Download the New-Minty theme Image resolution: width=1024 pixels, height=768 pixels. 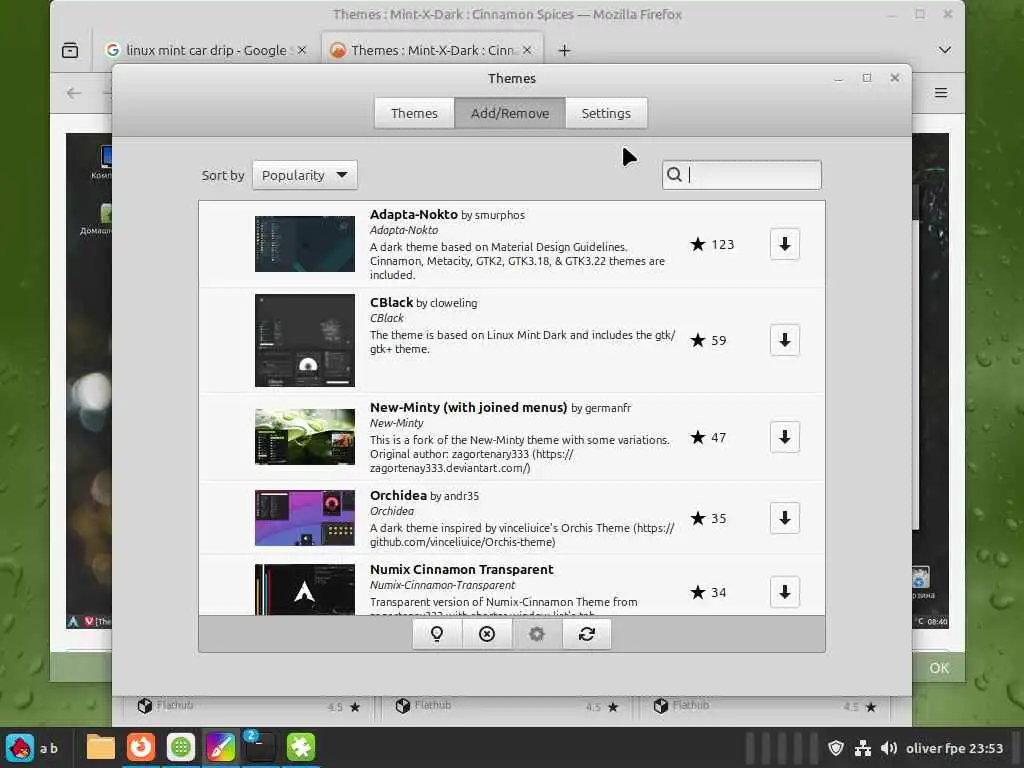click(784, 437)
